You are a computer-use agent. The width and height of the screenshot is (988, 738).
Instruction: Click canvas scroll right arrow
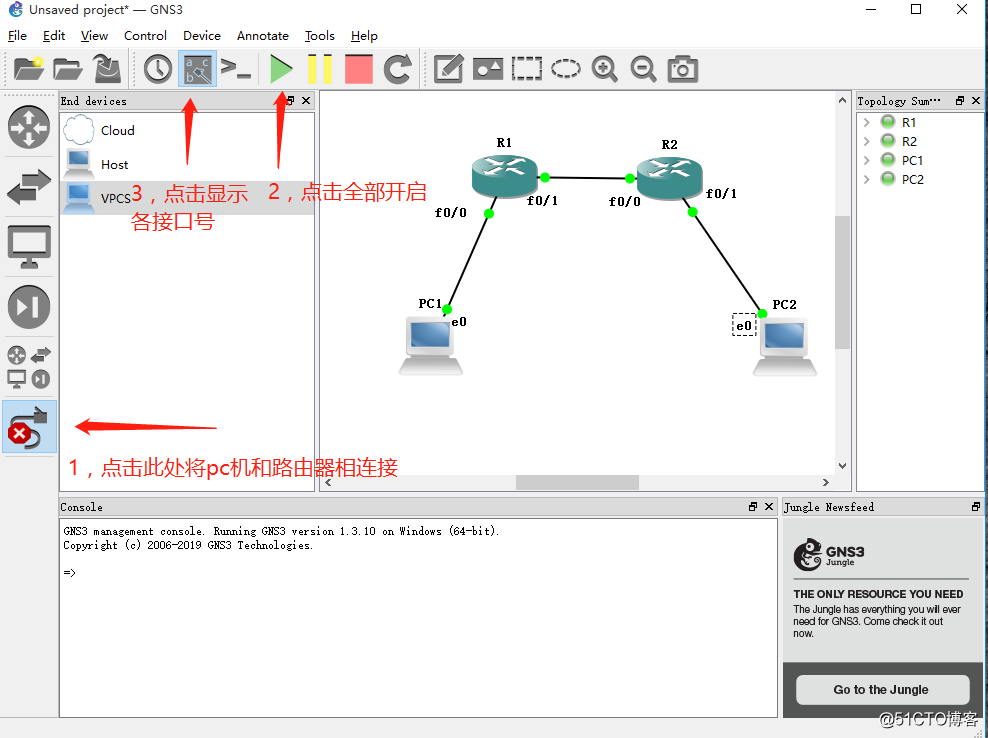[826, 482]
